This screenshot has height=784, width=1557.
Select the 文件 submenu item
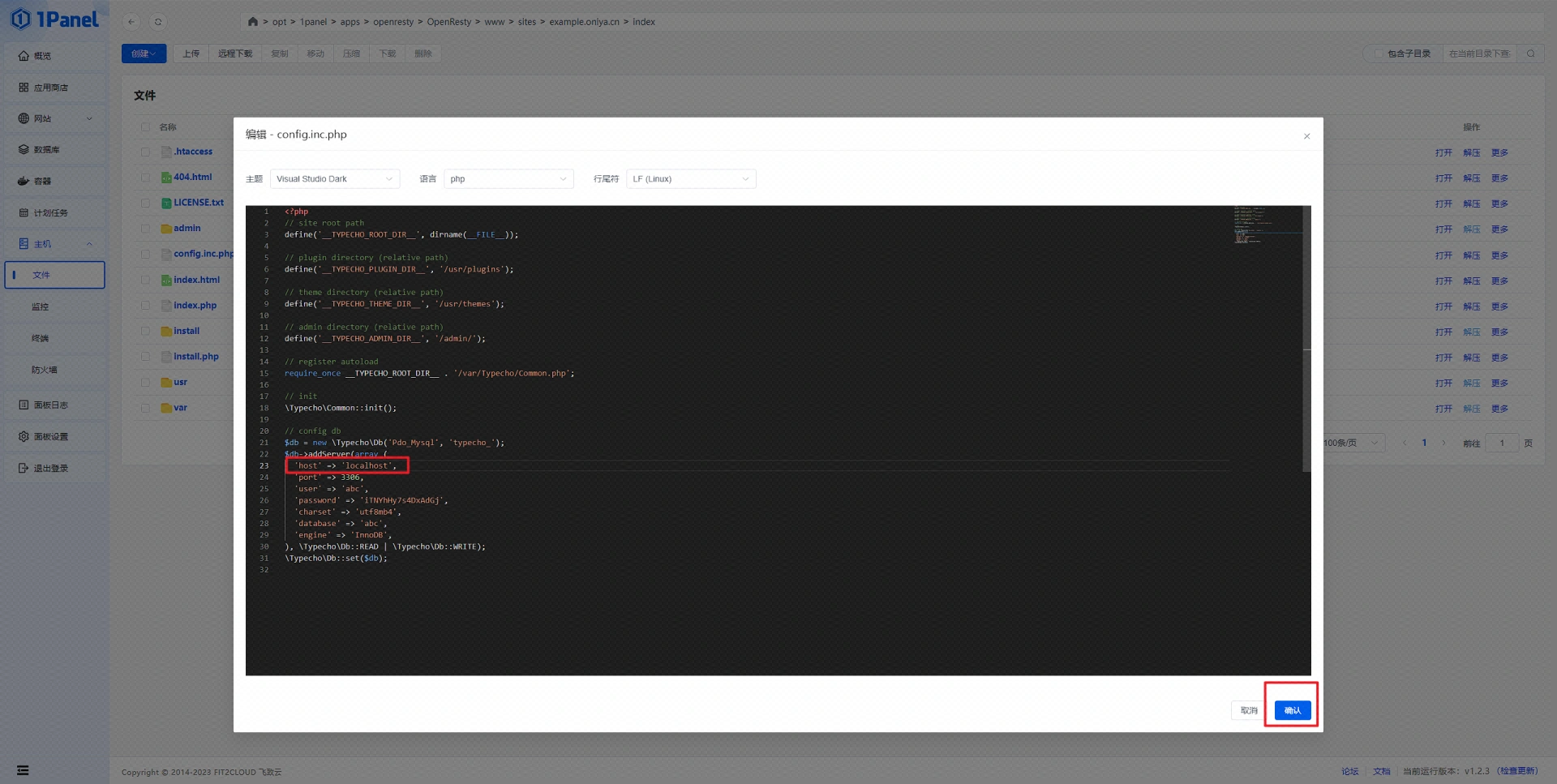(54, 275)
